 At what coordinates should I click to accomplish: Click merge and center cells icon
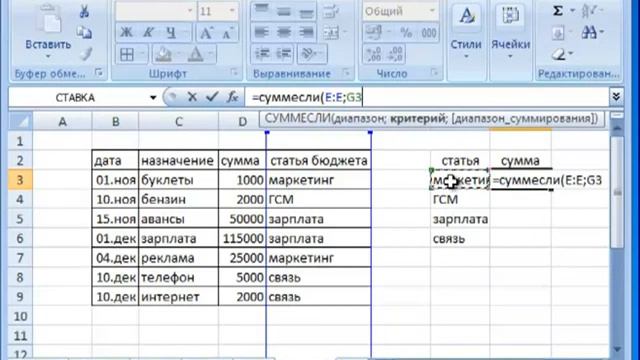[331, 33]
